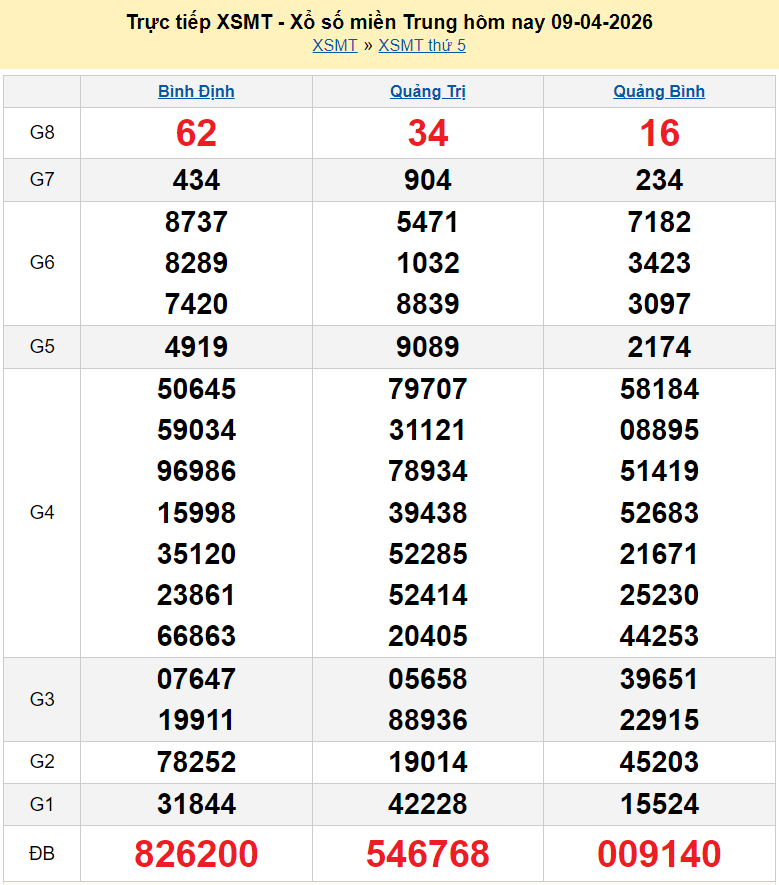Viewport: 779px width, 885px height.
Task: Select the G6 number 7182
Action: tap(659, 222)
